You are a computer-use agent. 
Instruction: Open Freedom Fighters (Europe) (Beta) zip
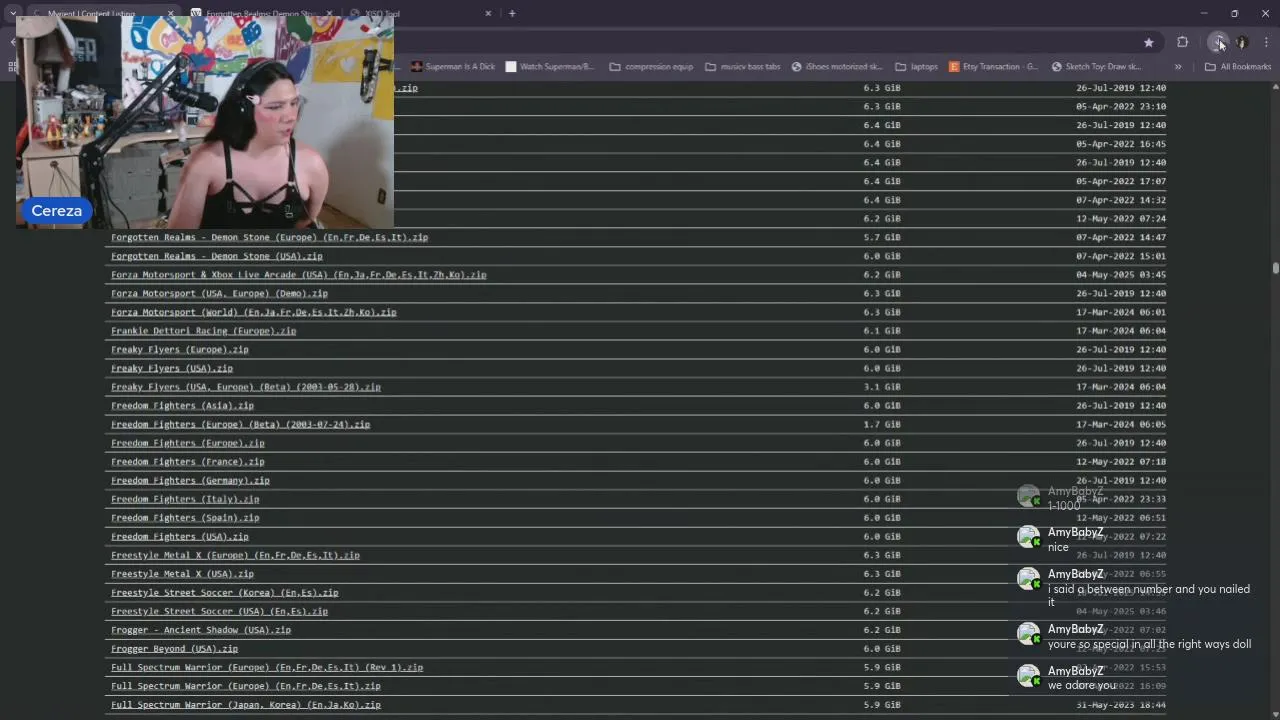[x=240, y=424]
